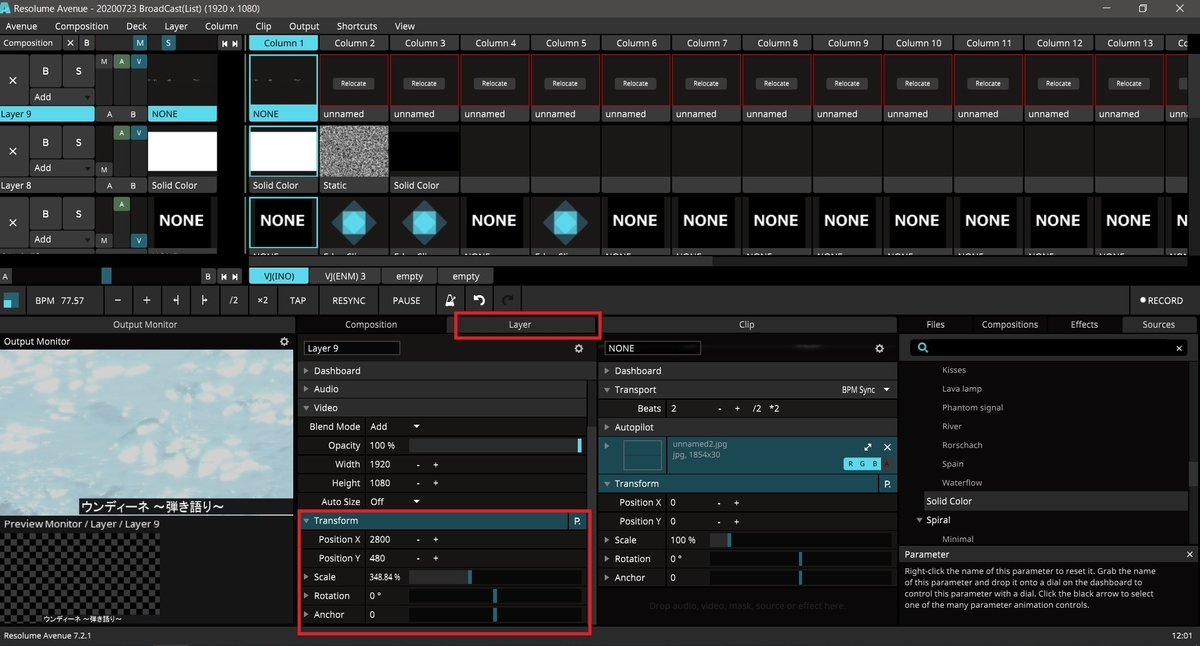Toggle the Green channel G on unnamed2.jpg
Image resolution: width=1200 pixels, height=646 pixels.
[x=863, y=464]
